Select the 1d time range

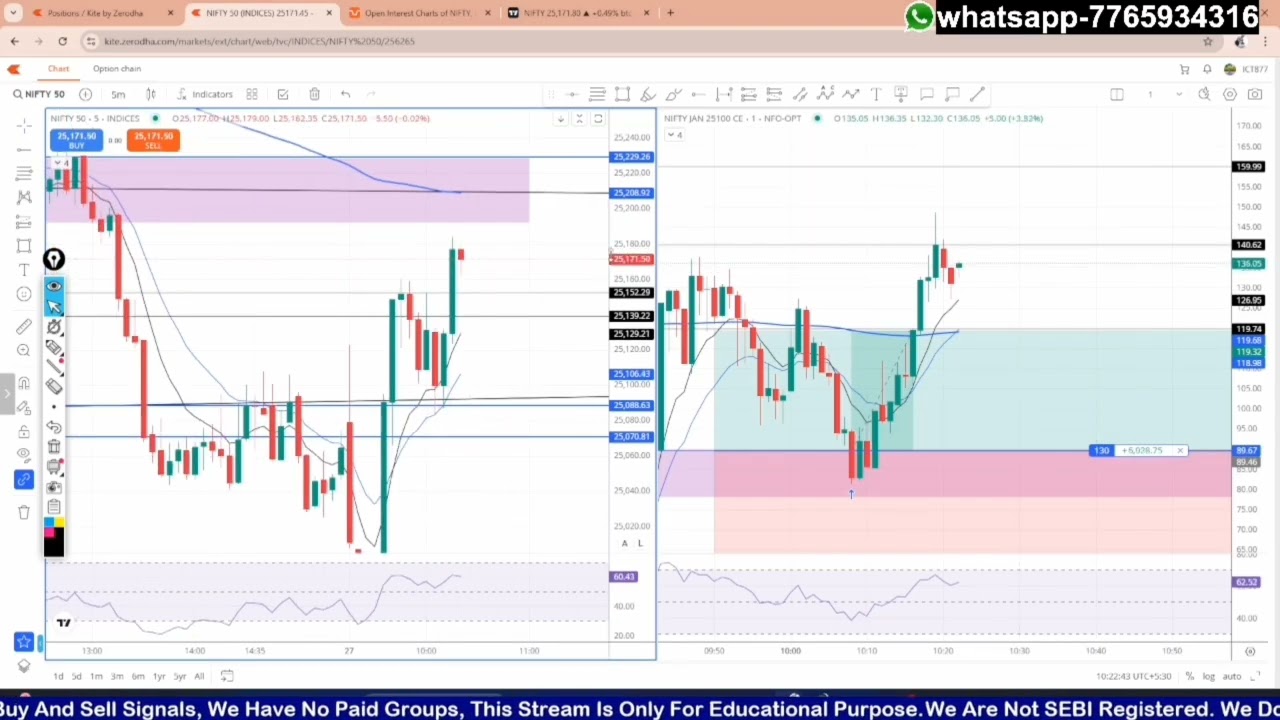(58, 677)
